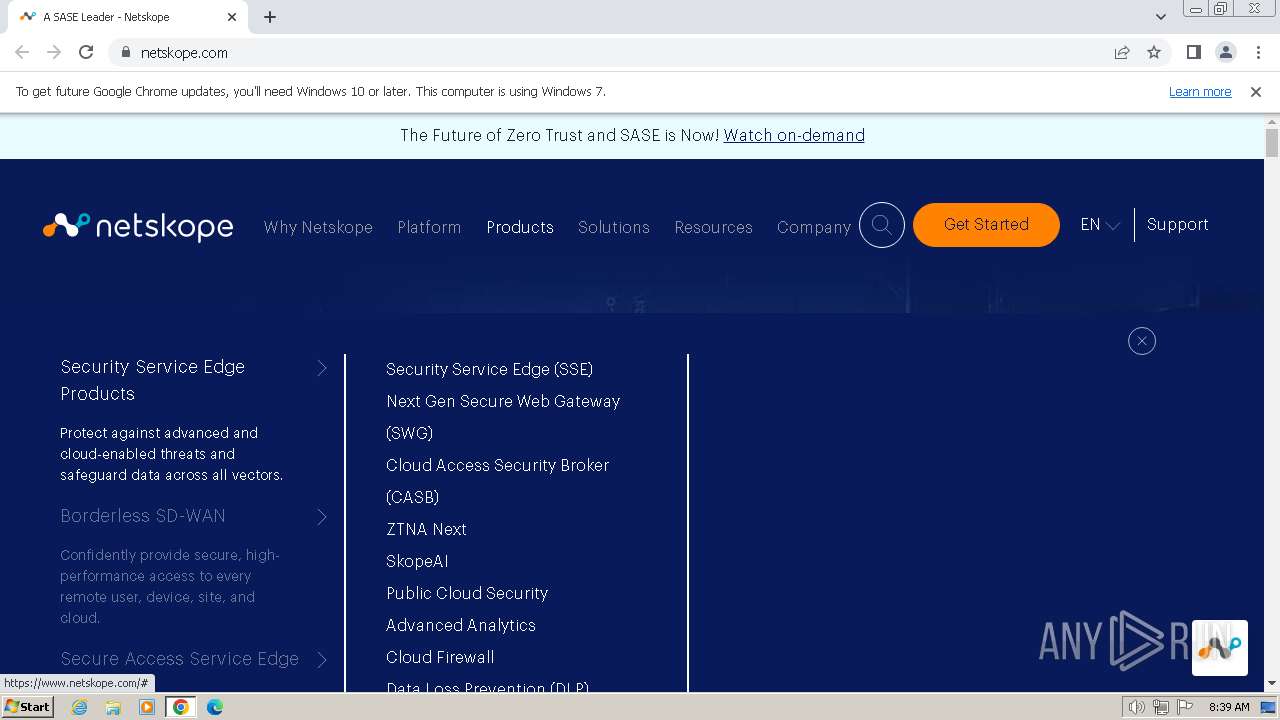The height and width of the screenshot is (720, 1280).
Task: Reload the netskope.com page
Action: [86, 52]
